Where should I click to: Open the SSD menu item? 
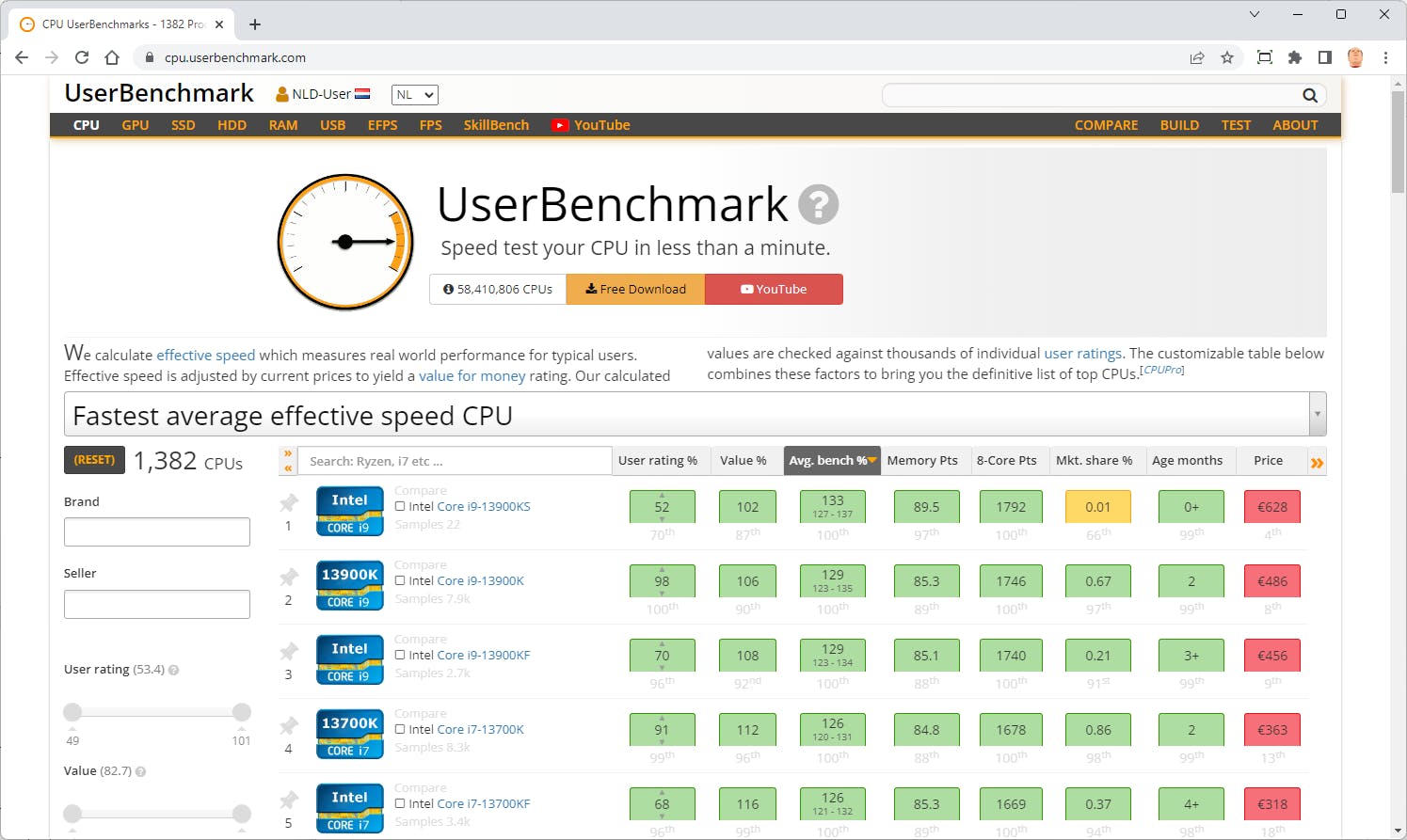(184, 125)
